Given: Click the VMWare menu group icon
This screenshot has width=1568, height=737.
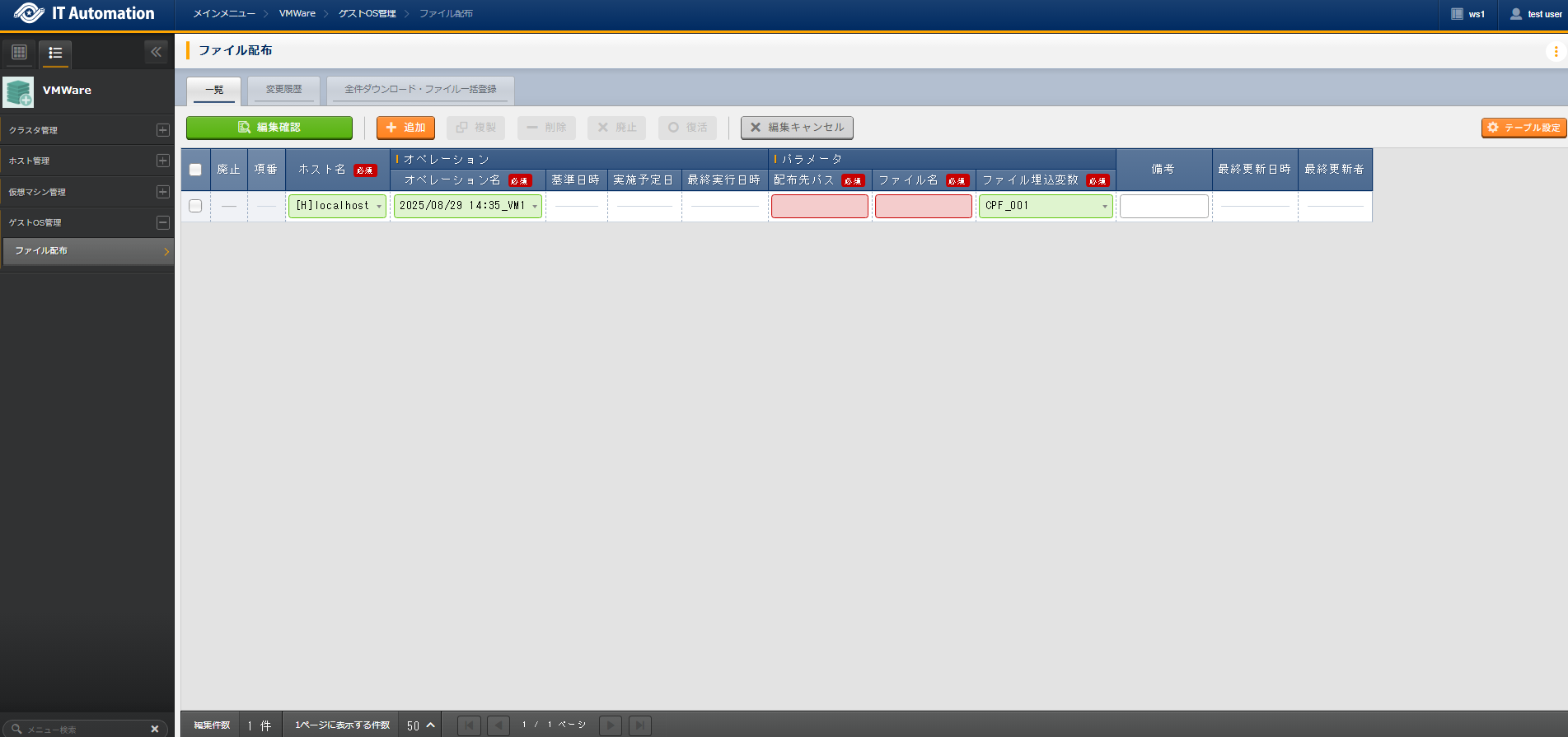Looking at the screenshot, I should [x=18, y=91].
